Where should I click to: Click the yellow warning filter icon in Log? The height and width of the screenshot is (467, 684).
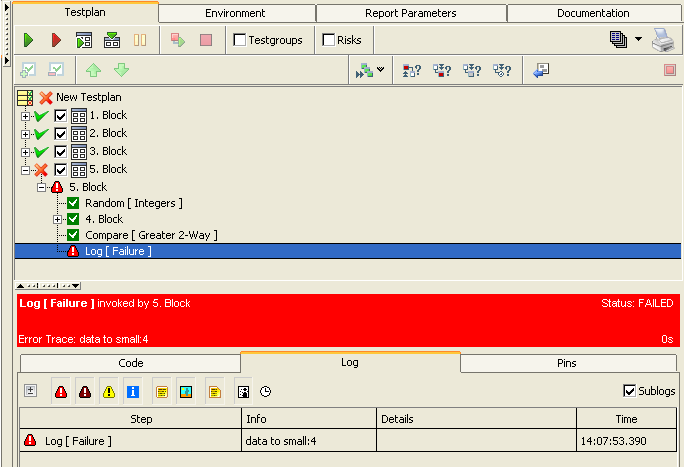(109, 391)
